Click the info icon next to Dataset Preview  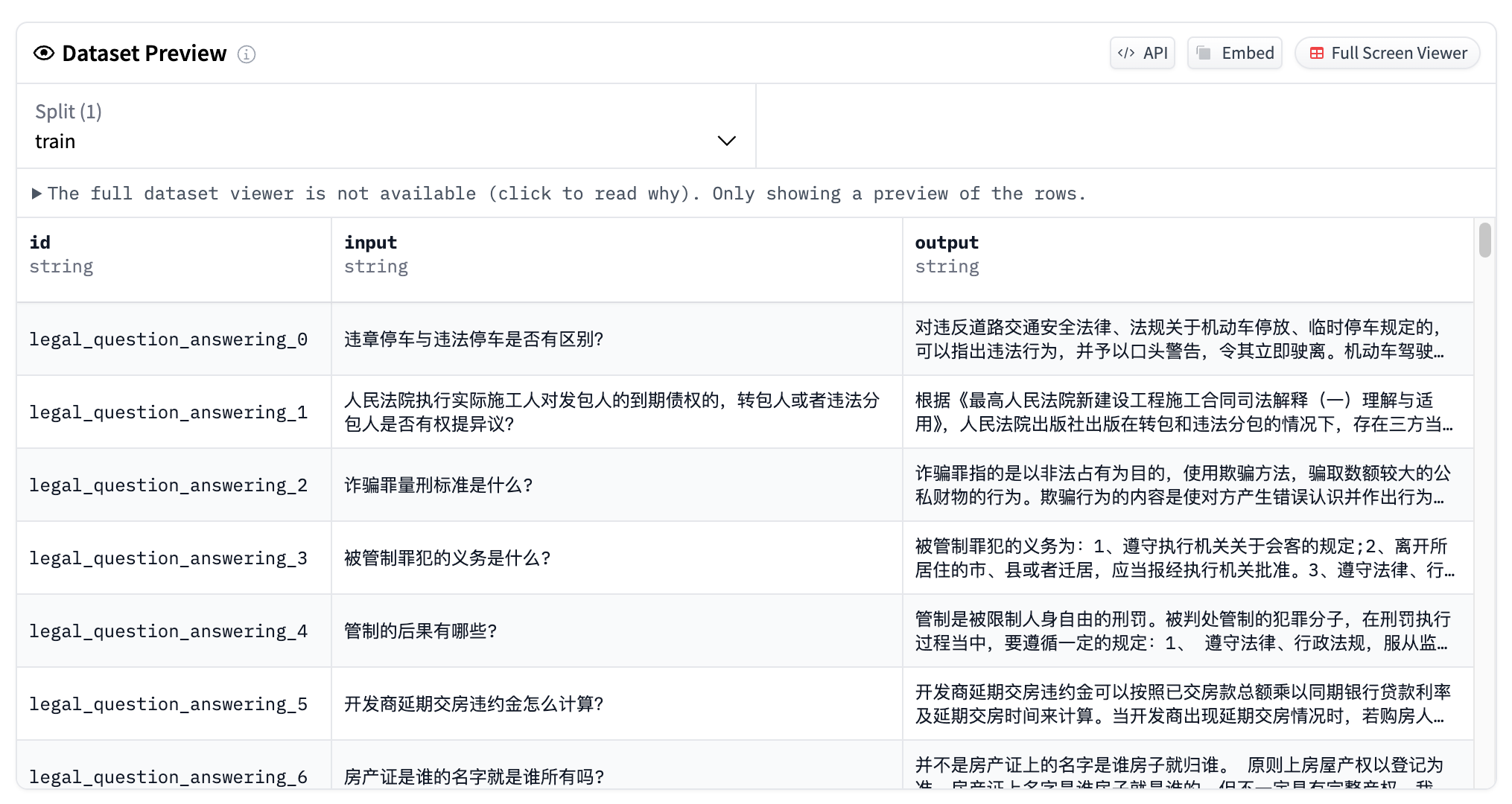tap(247, 54)
